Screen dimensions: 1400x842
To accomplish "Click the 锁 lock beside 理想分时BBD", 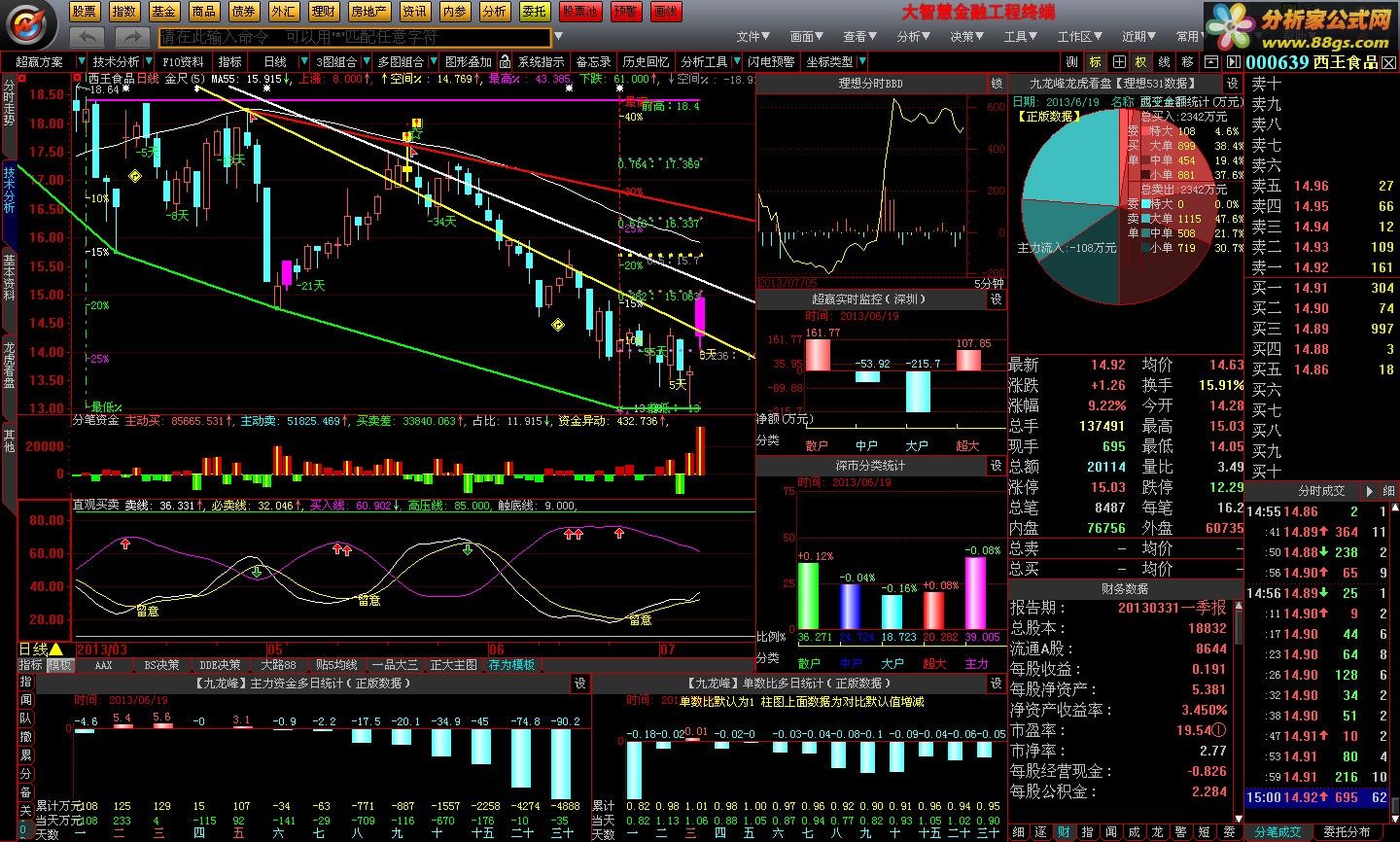I will coord(997,84).
